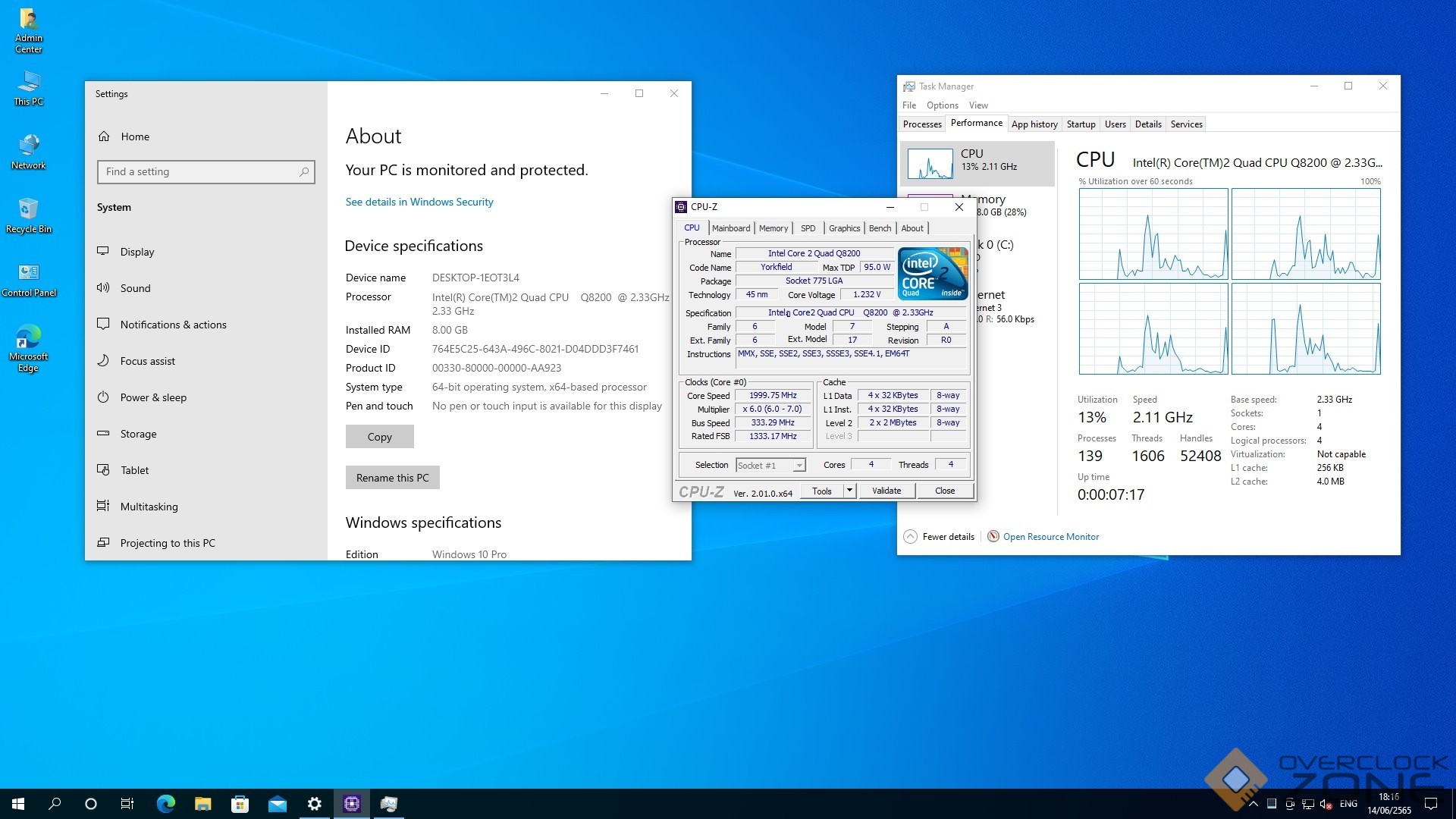This screenshot has width=1456, height=819.
Task: Select the CPU item in Performance list
Action: [977, 163]
